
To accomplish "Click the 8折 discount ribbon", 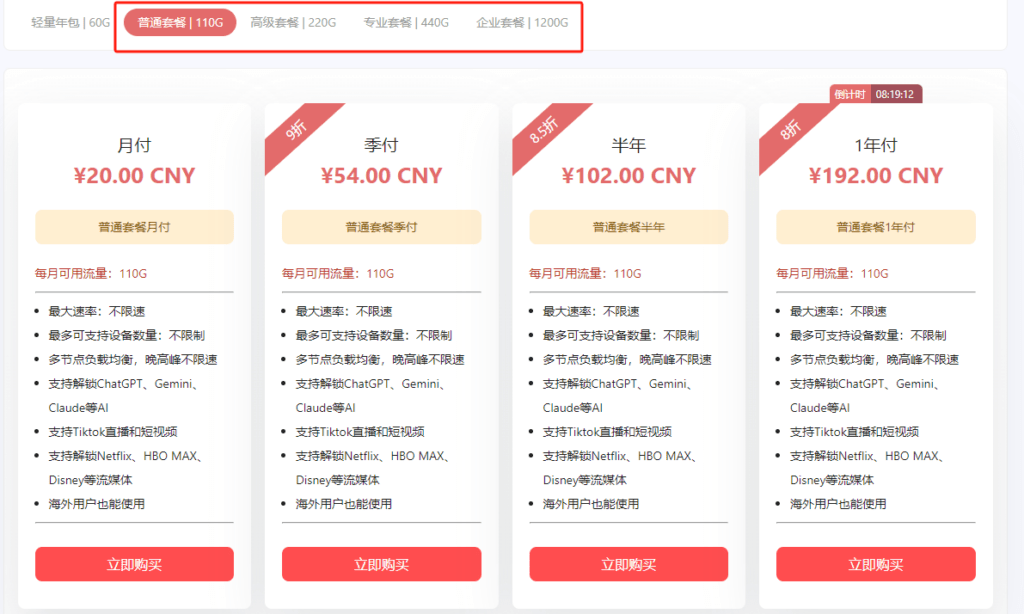I will pos(790,130).
